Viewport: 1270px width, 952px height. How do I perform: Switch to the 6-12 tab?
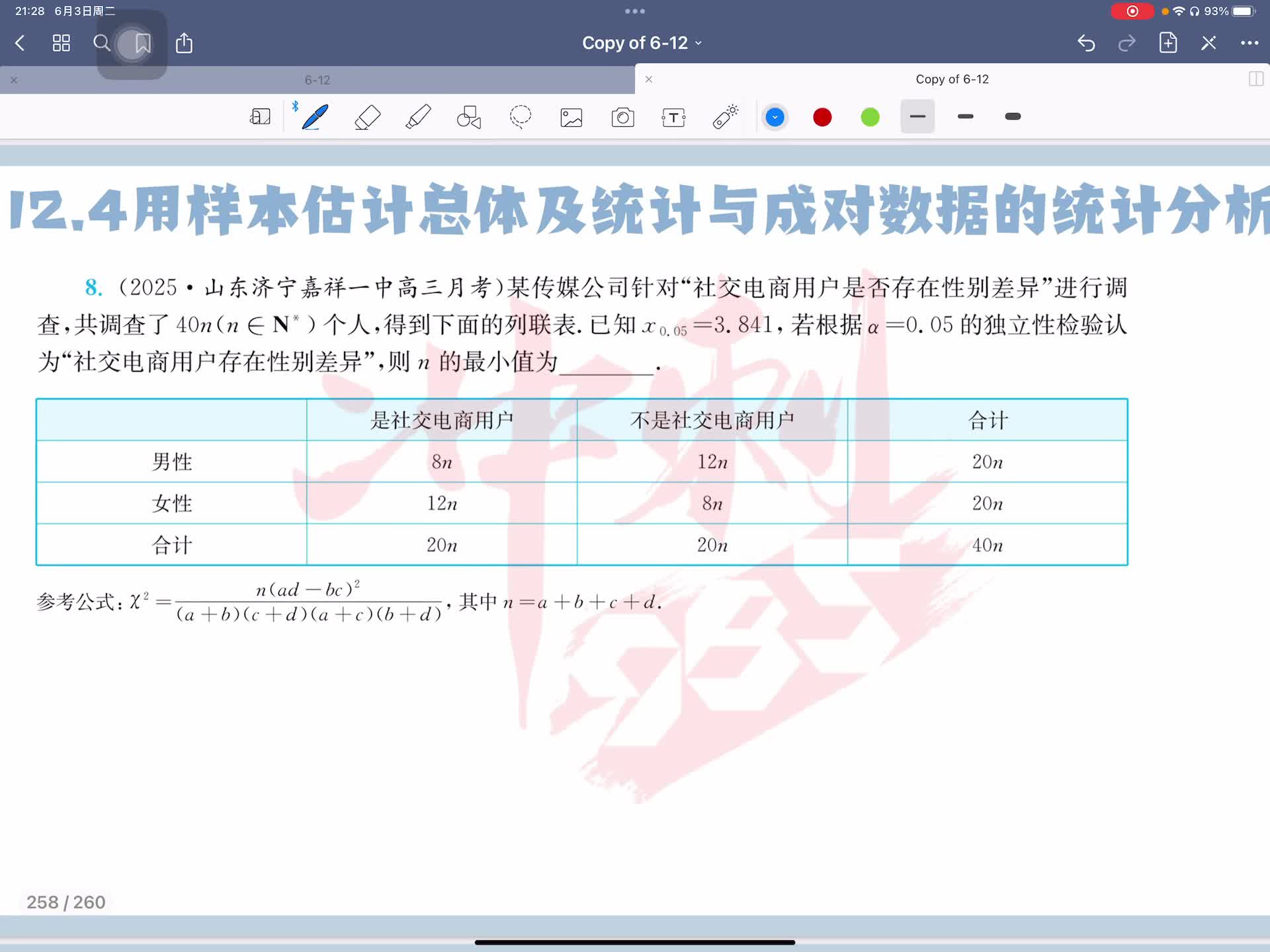point(317,80)
